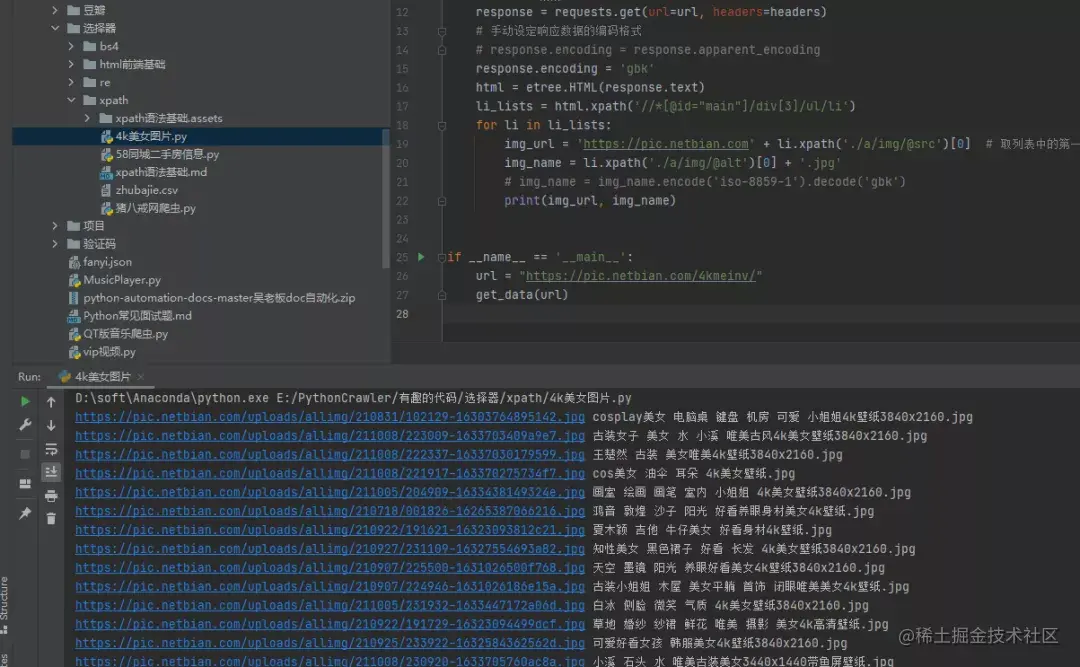
Task: Fold the for loop at line 18
Action: 442,125
